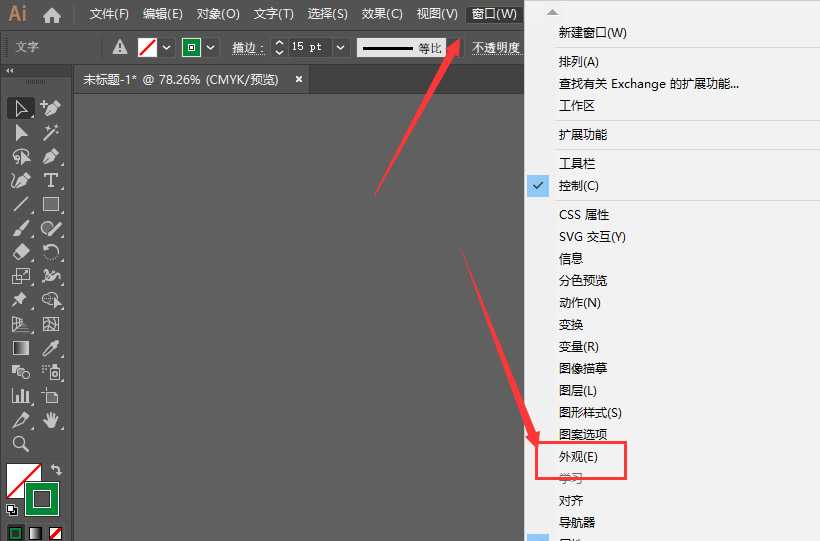This screenshot has height=541, width=820.
Task: Set paint mode to Gradient
Action: pyautogui.click(x=35, y=533)
